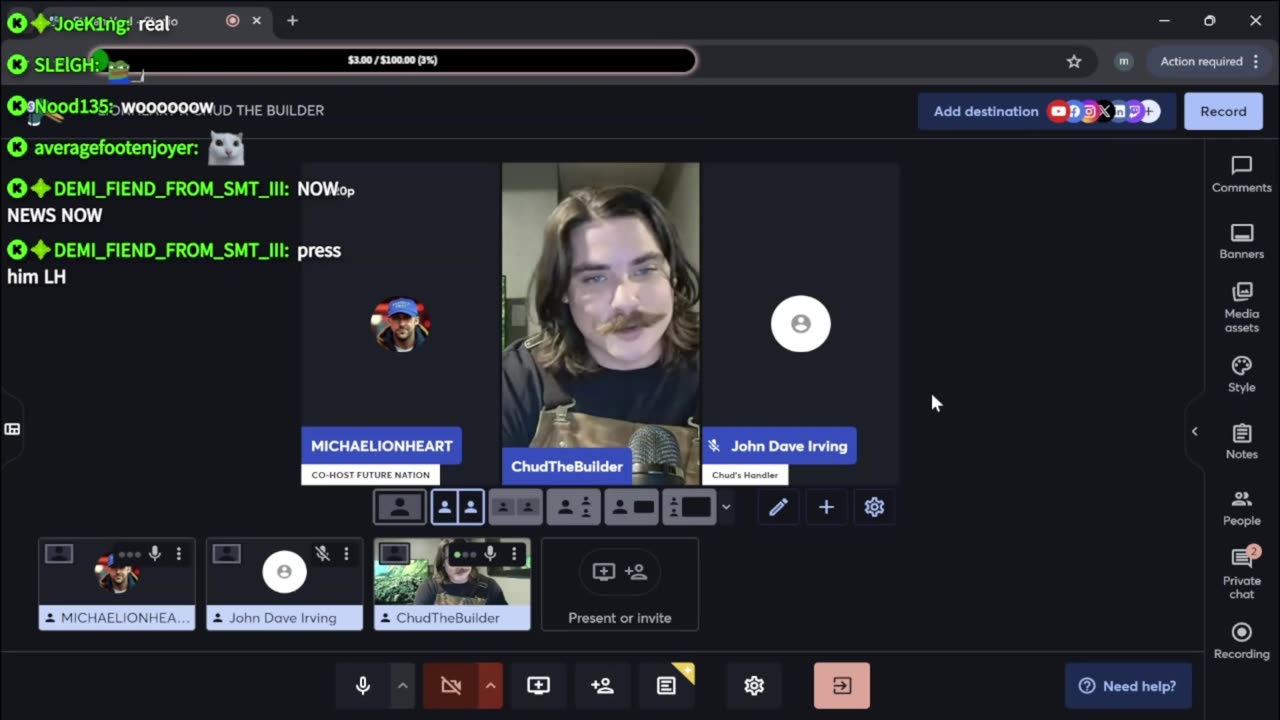Screen dimensions: 1280x720
Task: Click the John Dave Irving name in backstage card
Action: click(283, 618)
